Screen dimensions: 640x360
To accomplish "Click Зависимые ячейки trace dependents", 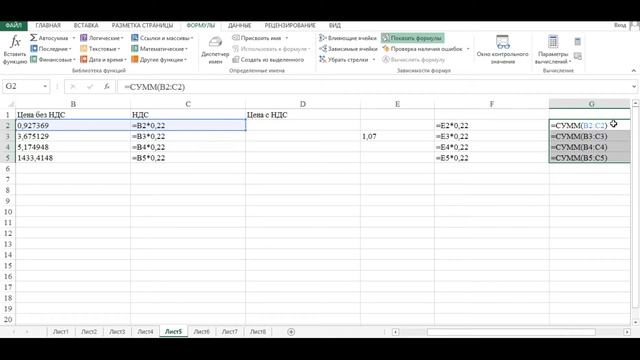I will 348,49.
